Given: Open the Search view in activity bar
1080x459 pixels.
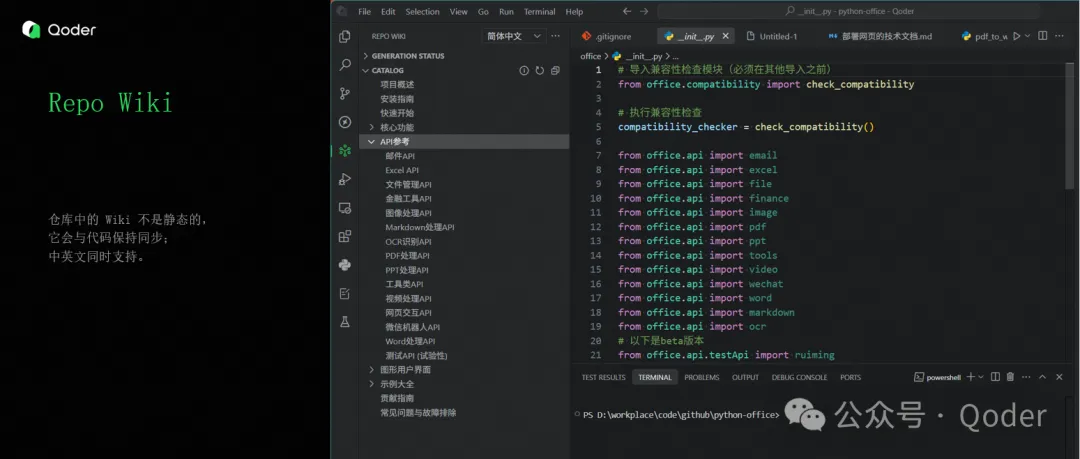Looking at the screenshot, I should (345, 65).
